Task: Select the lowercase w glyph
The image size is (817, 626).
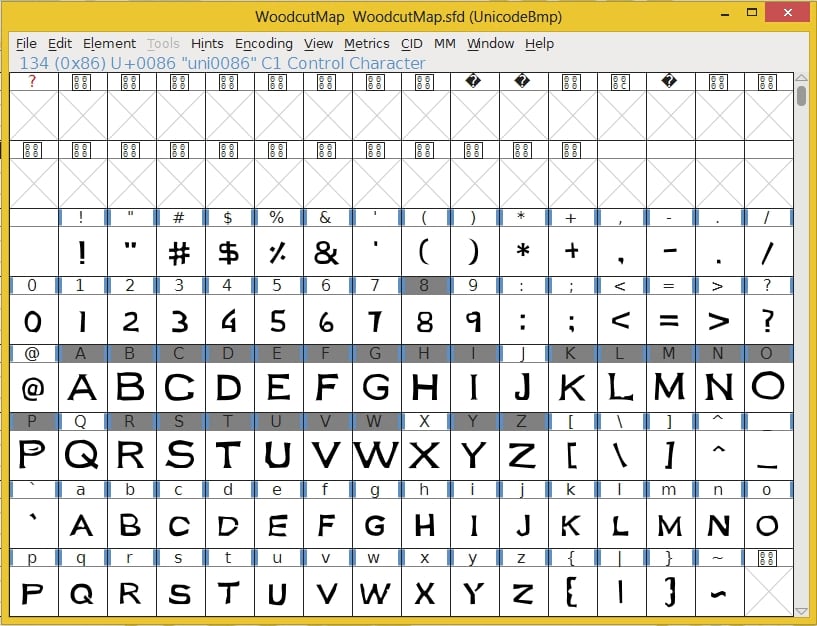Action: [x=377, y=592]
